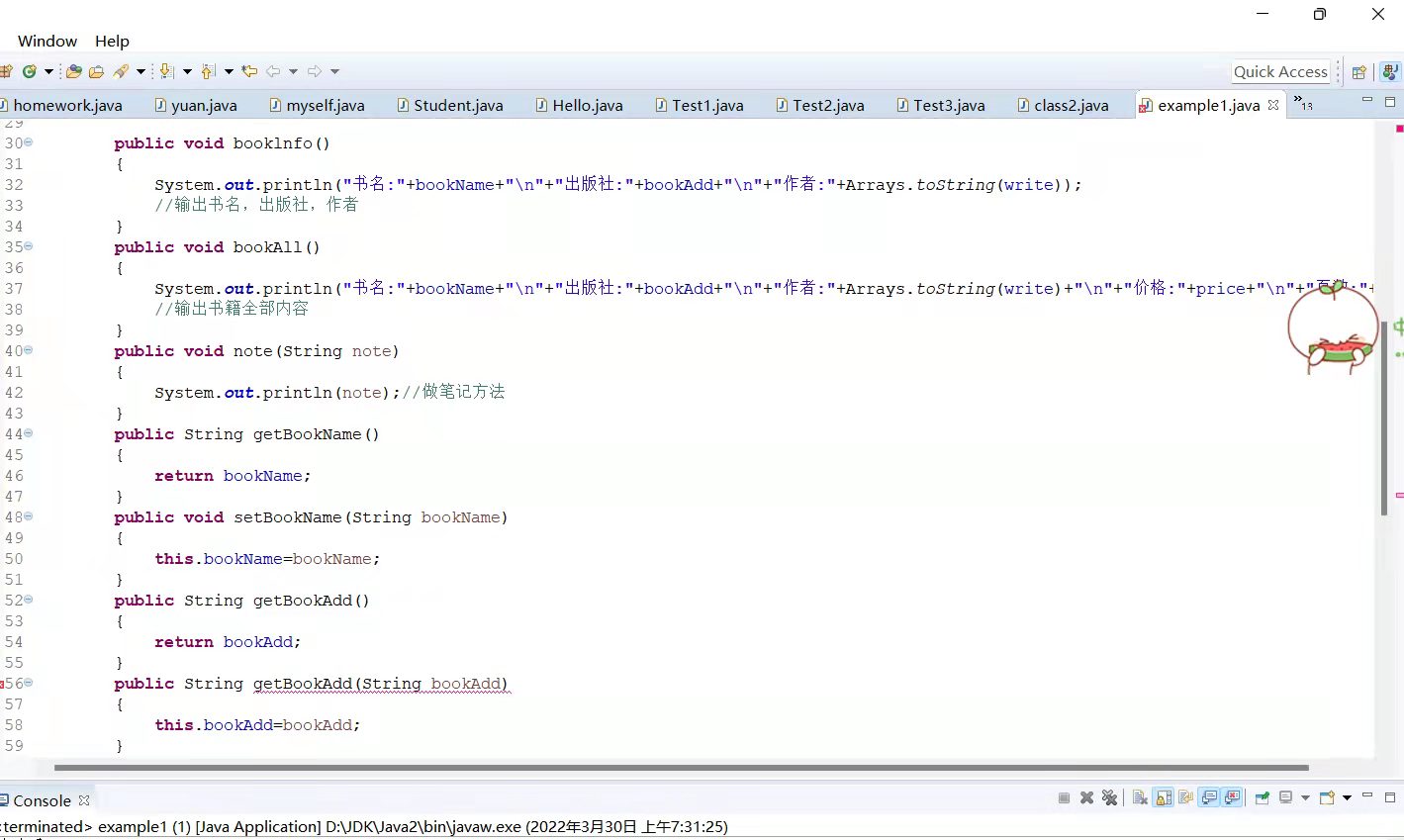
Task: Toggle Scroll Lock in the Console
Action: (1163, 801)
